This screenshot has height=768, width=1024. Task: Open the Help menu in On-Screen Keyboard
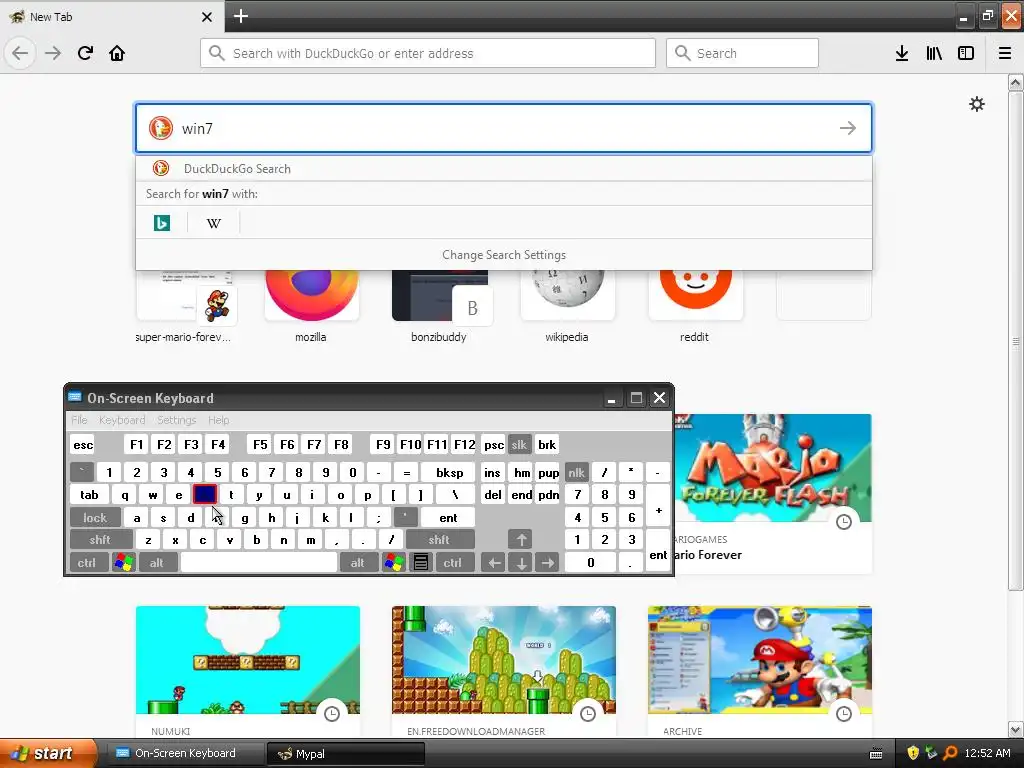point(219,420)
